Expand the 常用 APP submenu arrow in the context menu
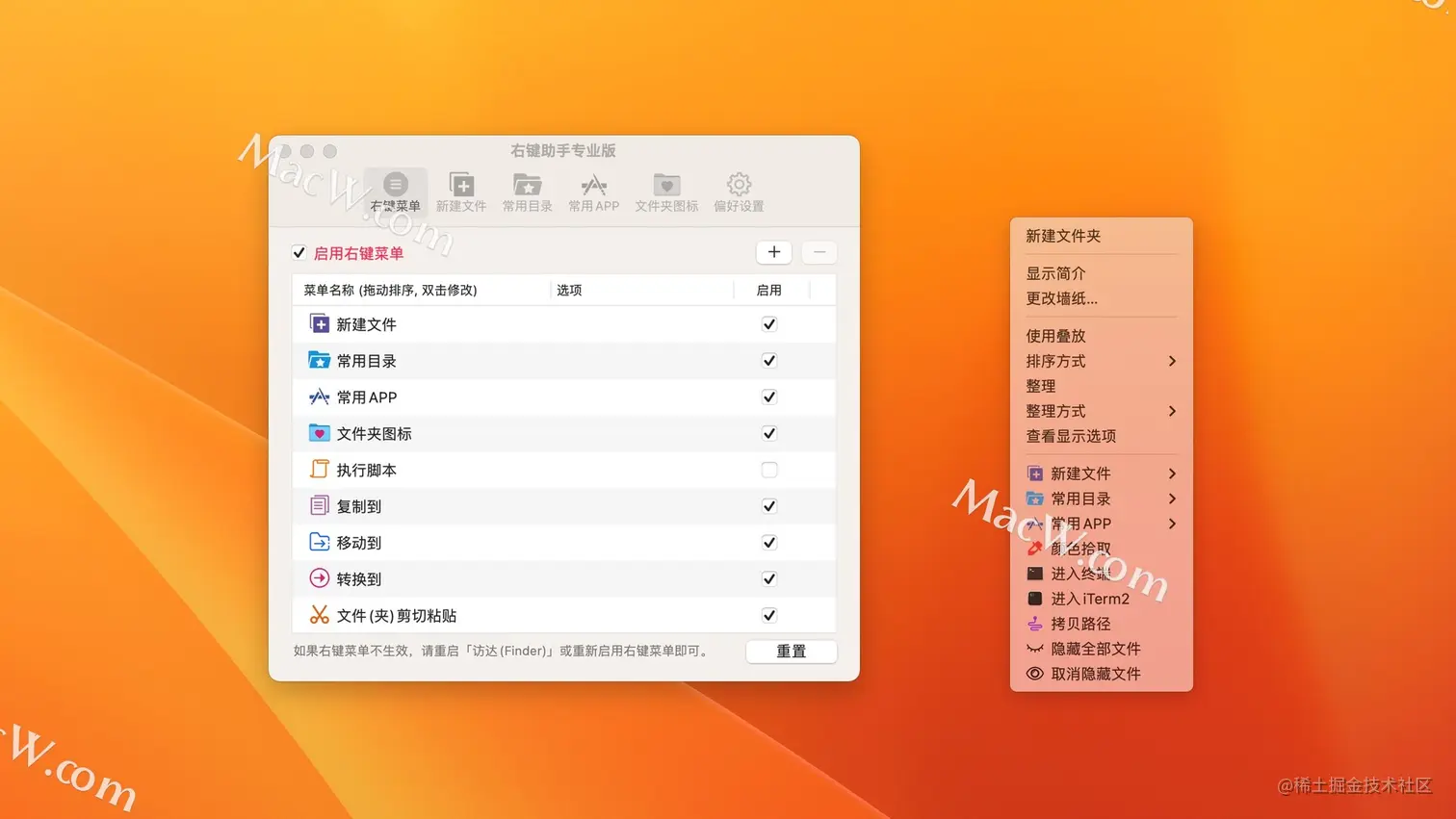The height and width of the screenshot is (819, 1456). pyautogui.click(x=1172, y=524)
